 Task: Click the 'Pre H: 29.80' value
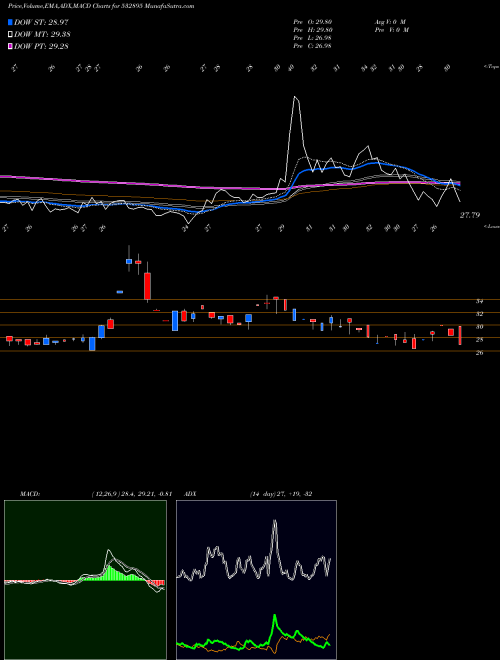pos(312,30)
